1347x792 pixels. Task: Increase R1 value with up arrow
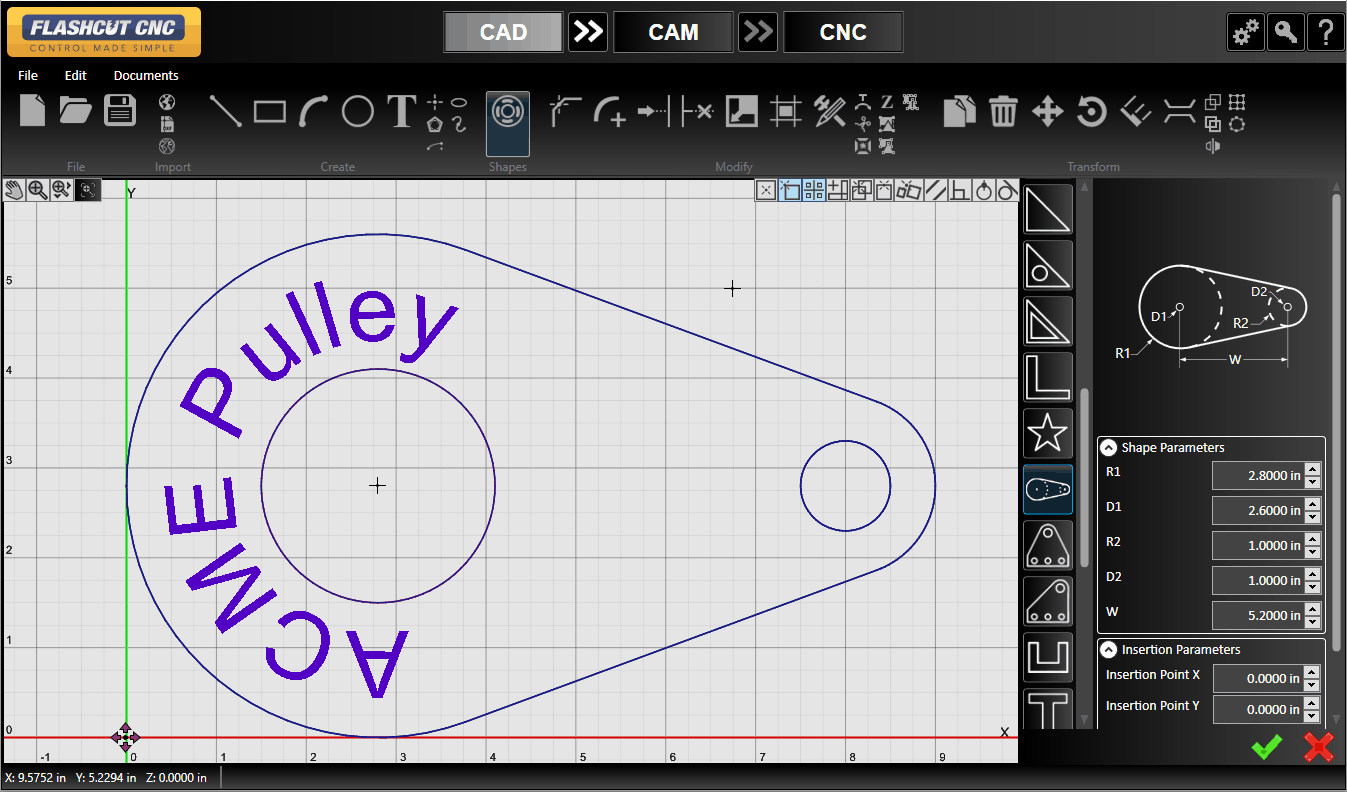[x=1313, y=470]
